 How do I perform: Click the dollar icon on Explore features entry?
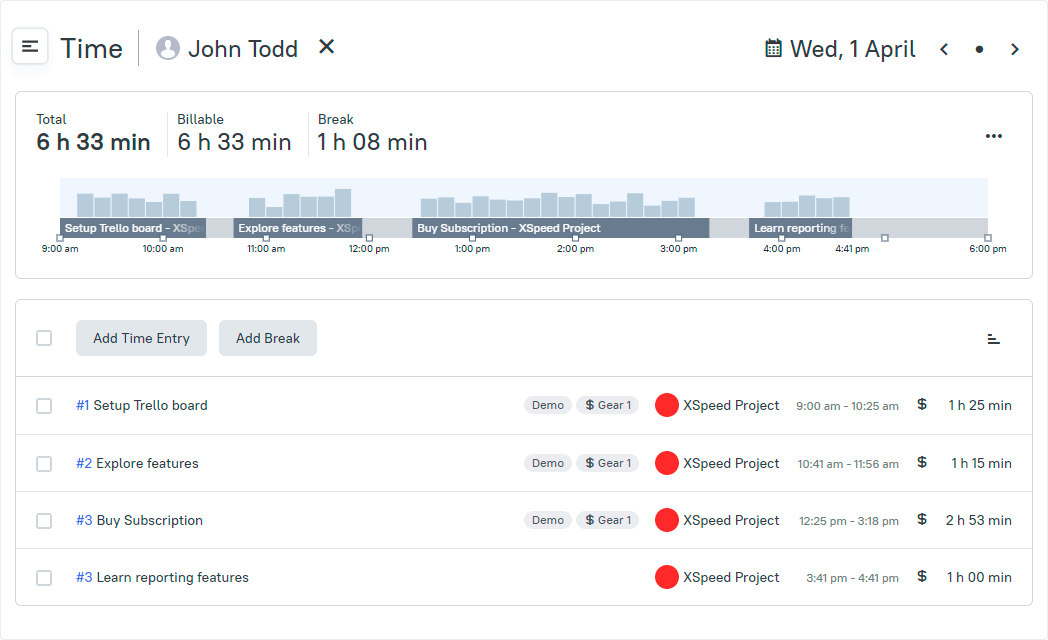pyautogui.click(x=921, y=463)
